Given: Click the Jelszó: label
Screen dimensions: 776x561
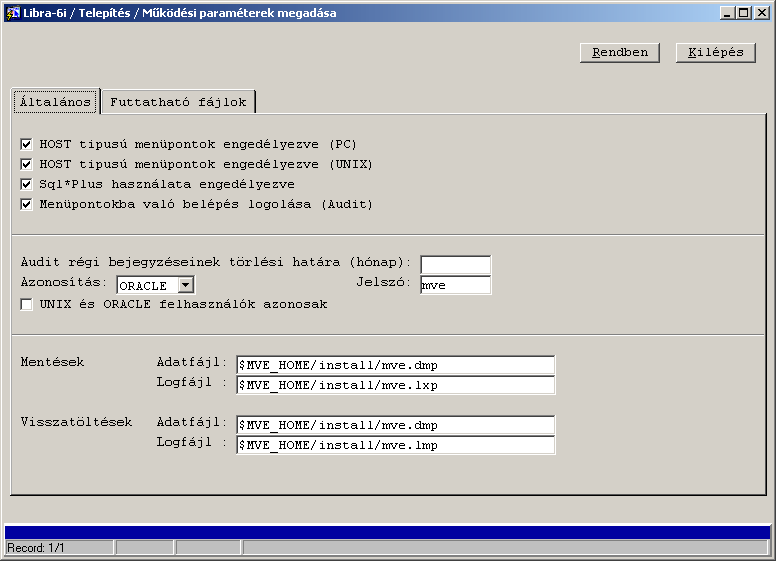Looking at the screenshot, I should [x=384, y=282].
